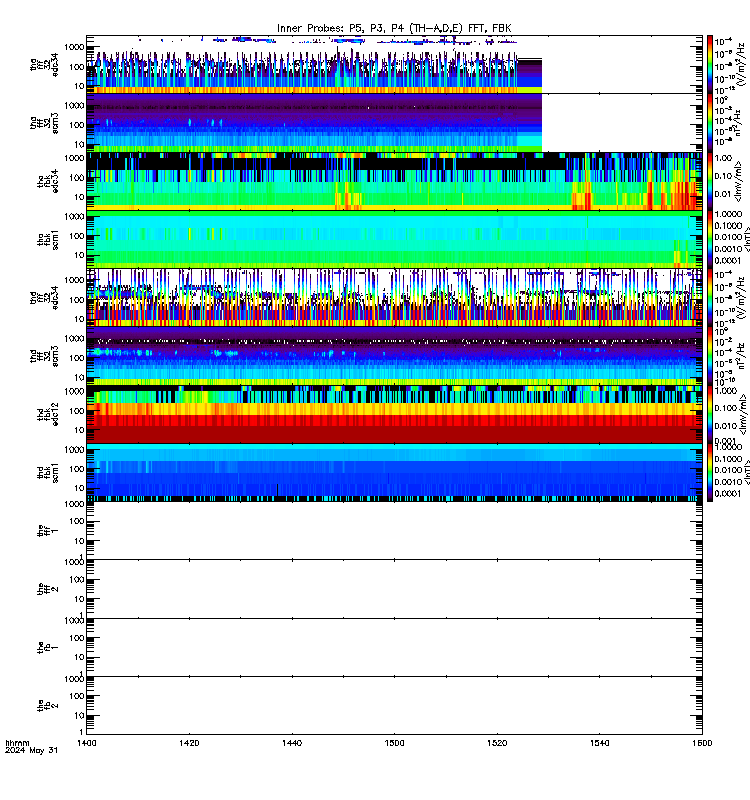The width and height of the screenshot is (750, 800).
Task: Click the "1540" time axis label
Action: coord(599,743)
